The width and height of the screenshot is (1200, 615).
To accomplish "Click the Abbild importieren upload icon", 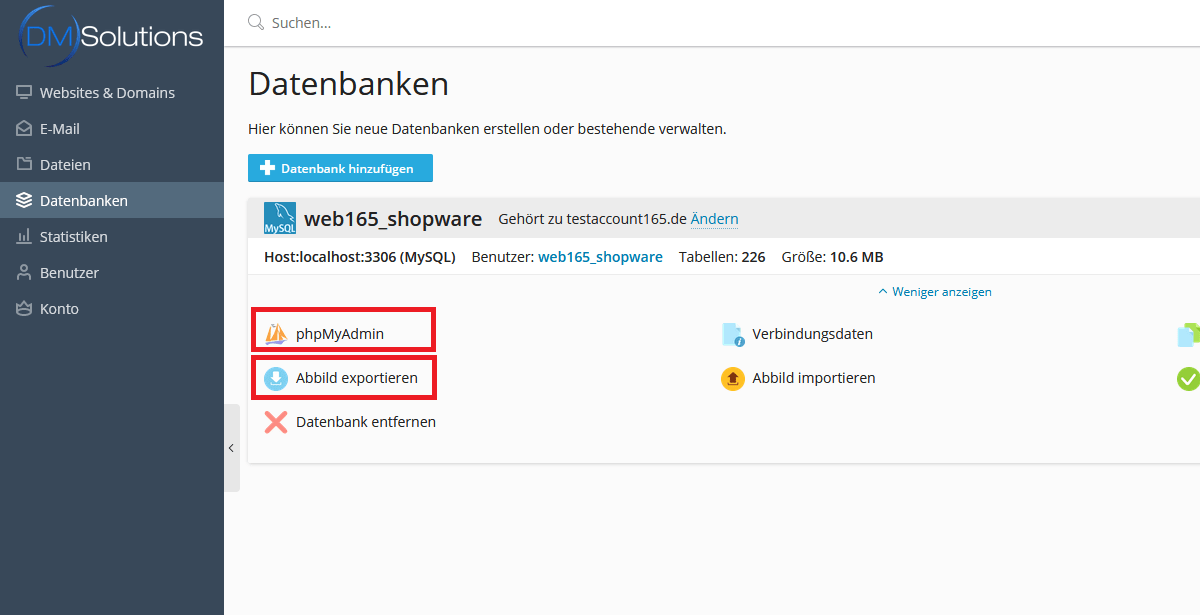I will pos(733,379).
